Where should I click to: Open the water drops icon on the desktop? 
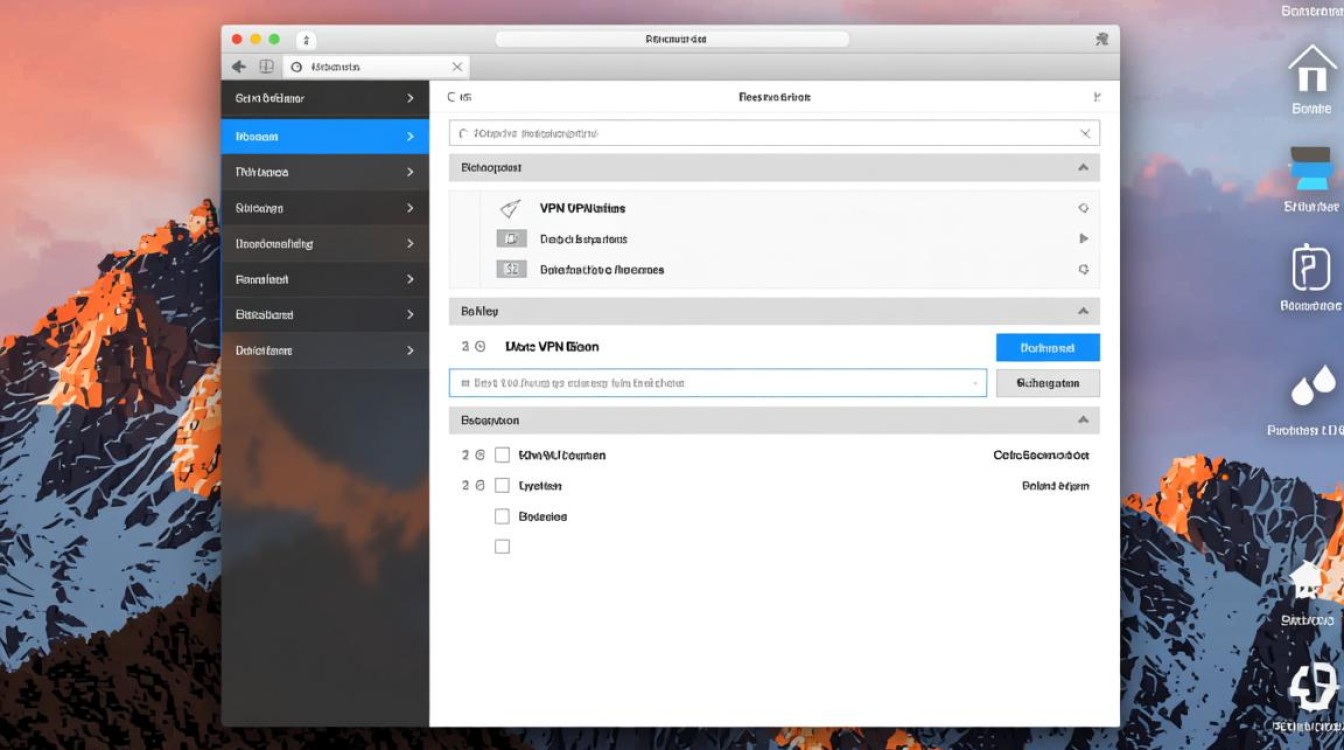1313,385
